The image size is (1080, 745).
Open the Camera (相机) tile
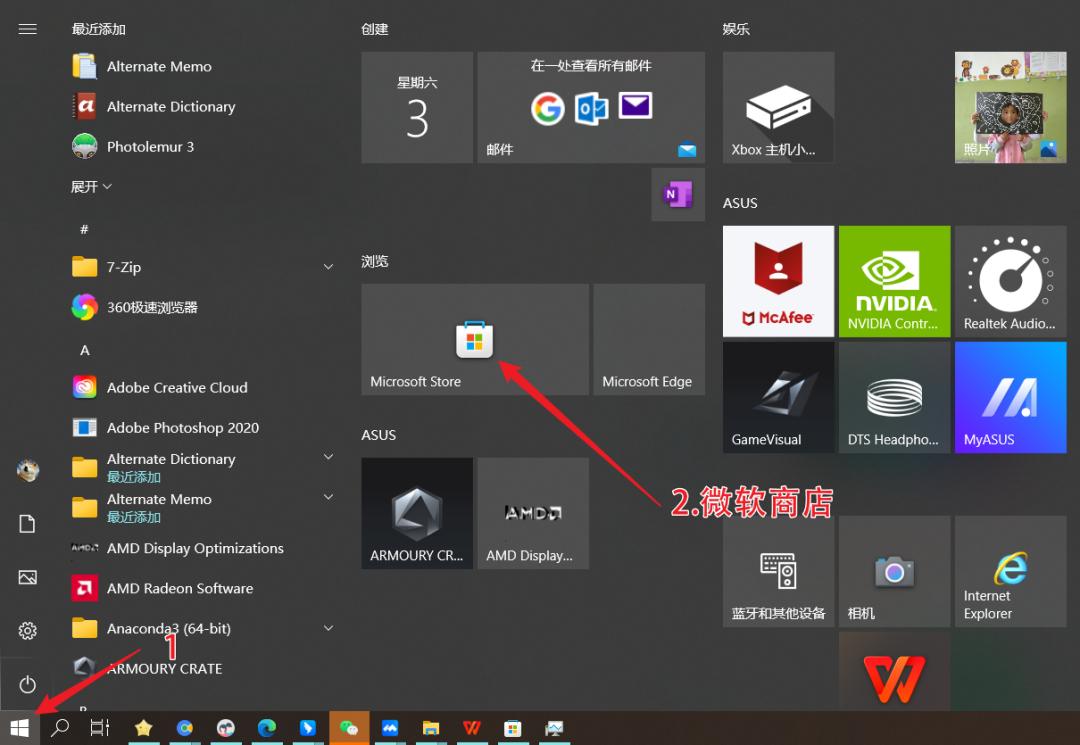(894, 571)
